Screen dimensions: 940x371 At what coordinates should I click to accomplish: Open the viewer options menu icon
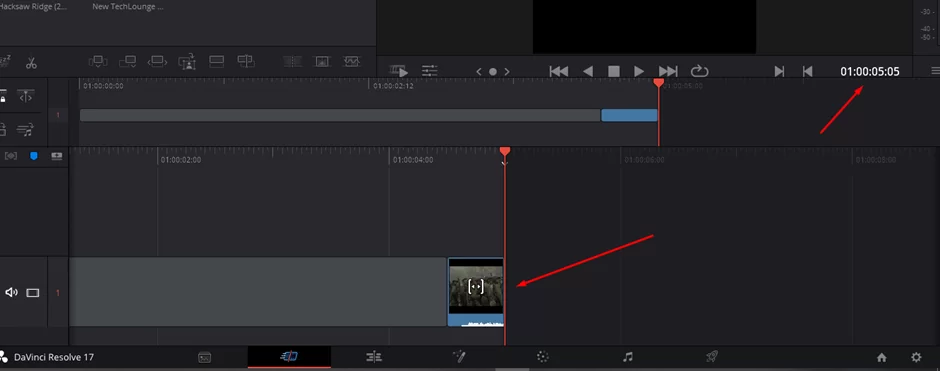click(x=935, y=71)
